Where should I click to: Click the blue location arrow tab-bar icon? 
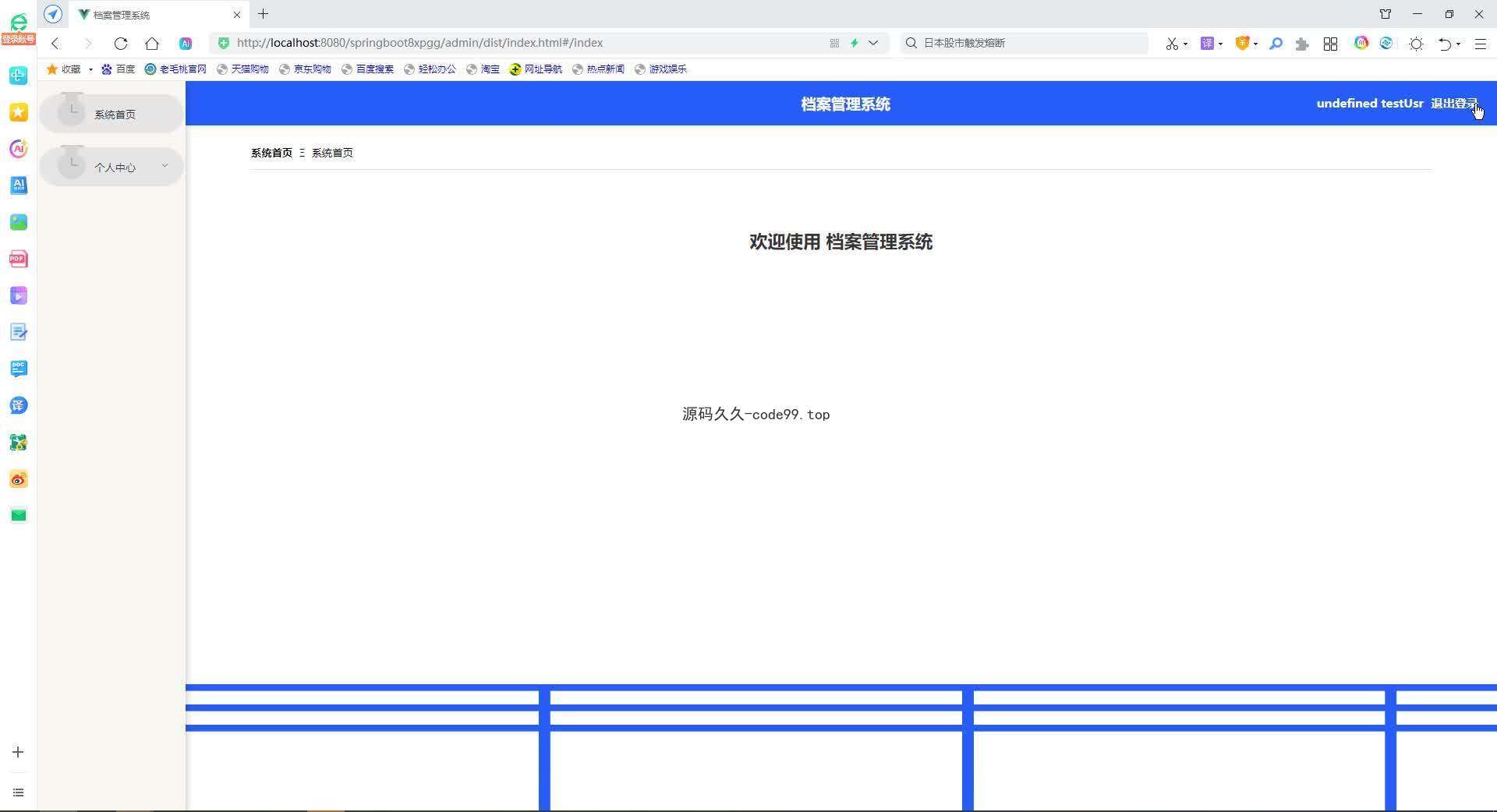pos(53,14)
